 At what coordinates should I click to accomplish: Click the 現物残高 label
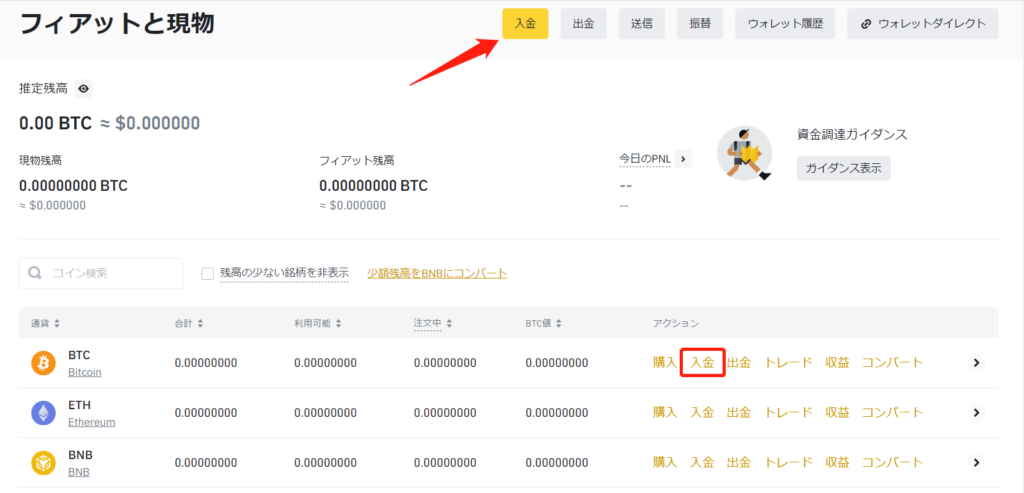click(40, 160)
